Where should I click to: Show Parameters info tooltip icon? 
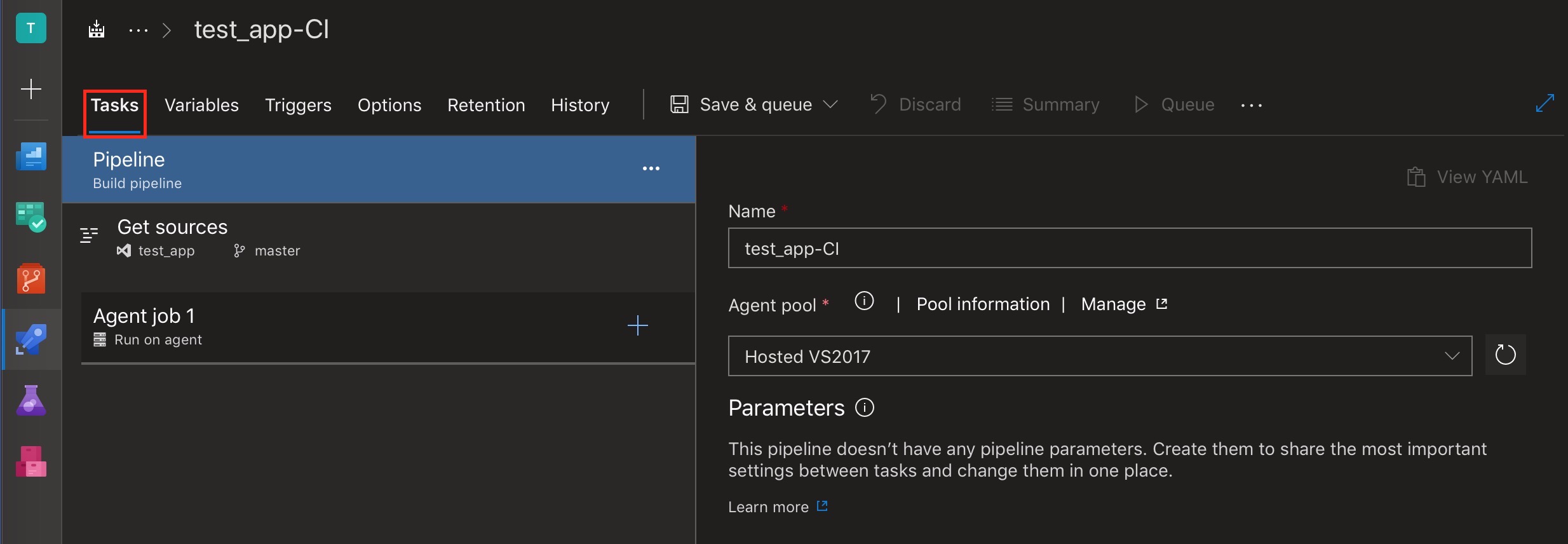click(865, 407)
